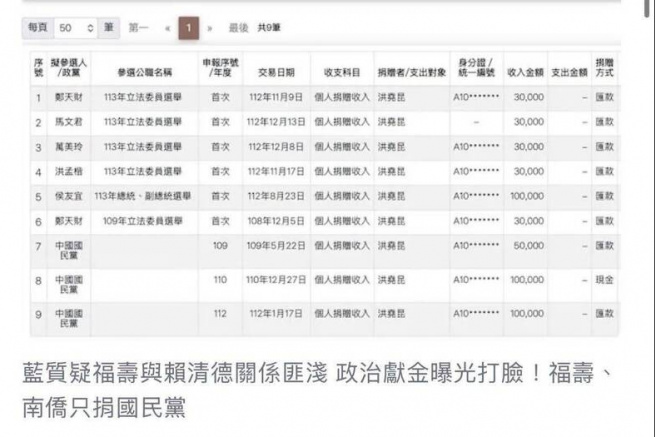The height and width of the screenshot is (437, 655).
Task: Select candidate 鄭天財 in row 1
Action: pyautogui.click(x=69, y=97)
